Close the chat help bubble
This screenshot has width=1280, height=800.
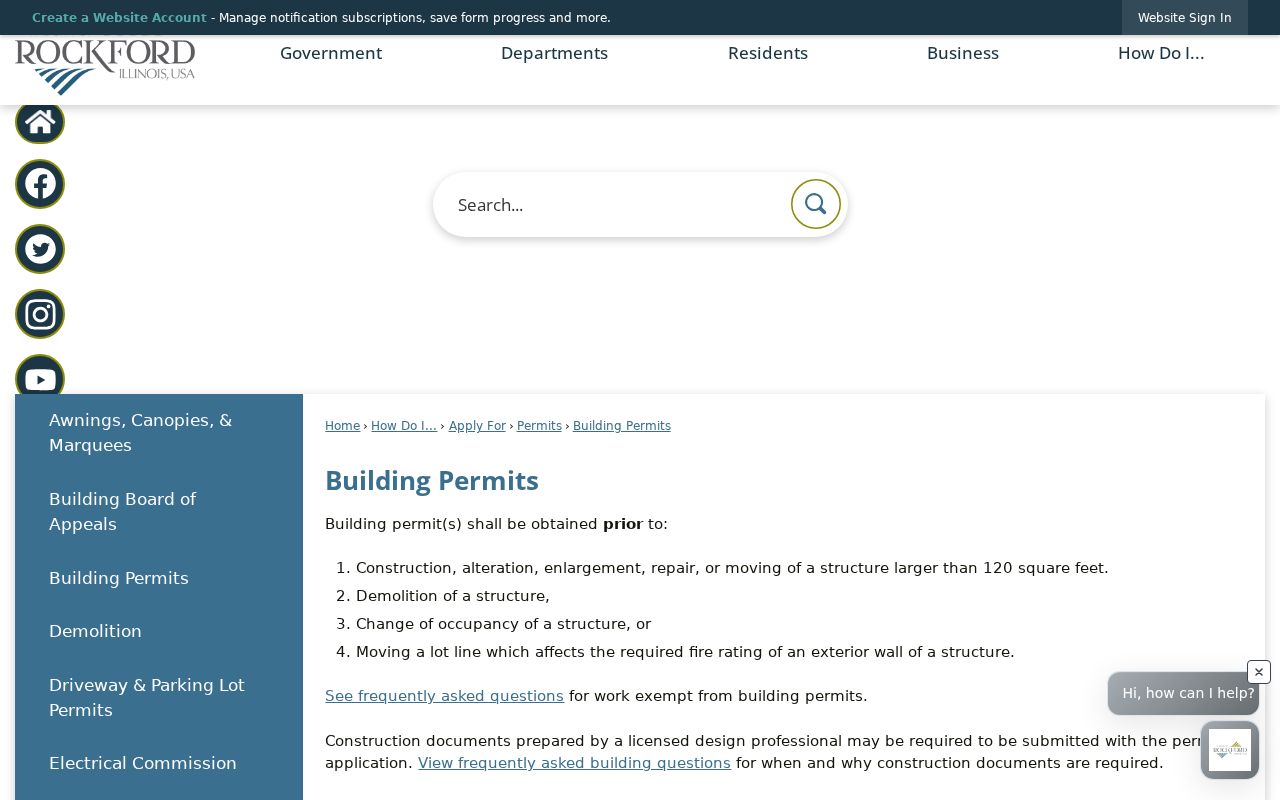tap(1259, 672)
